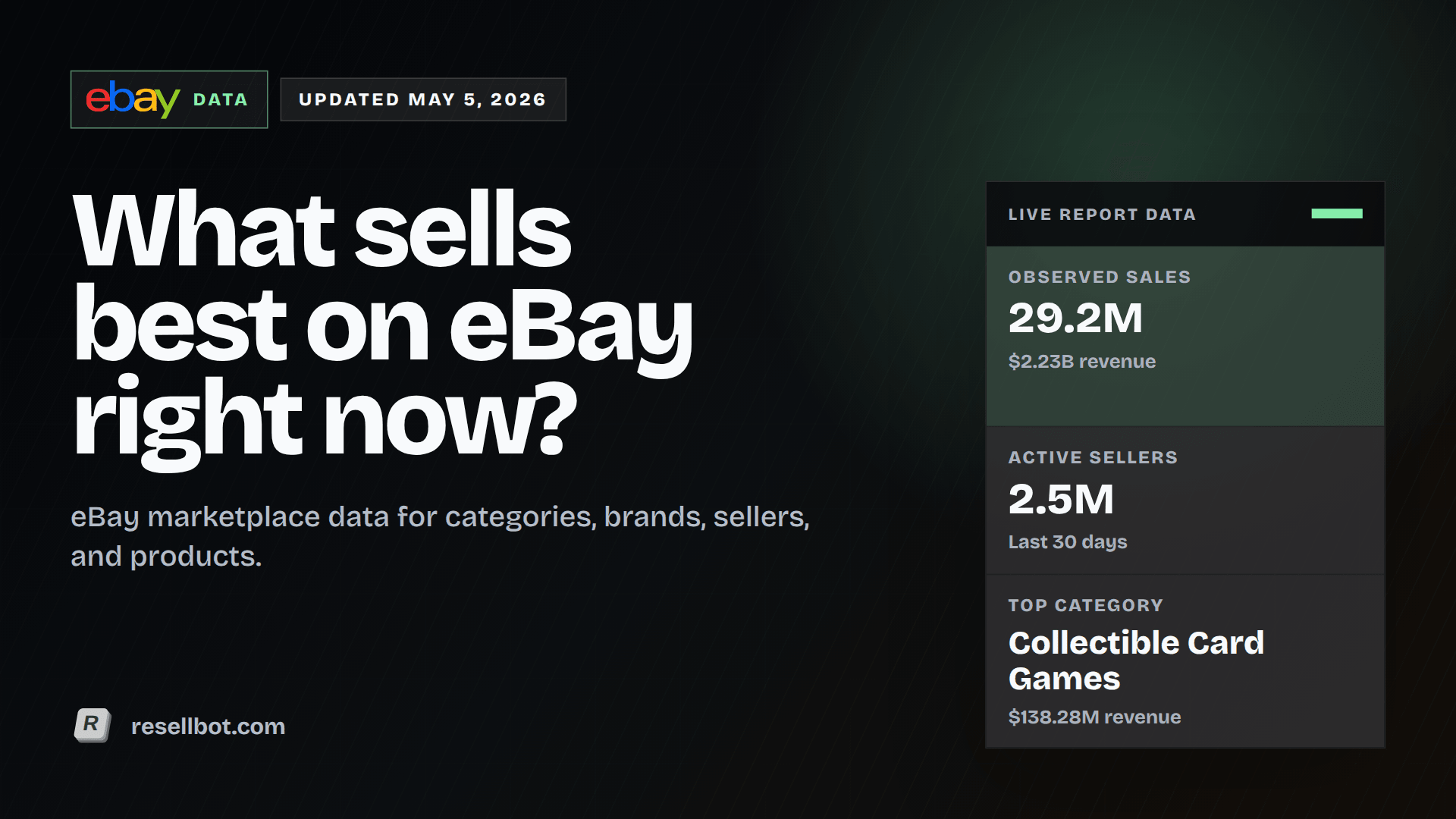The image size is (1456, 819).
Task: Click the resellbot.com text
Action: 208,726
